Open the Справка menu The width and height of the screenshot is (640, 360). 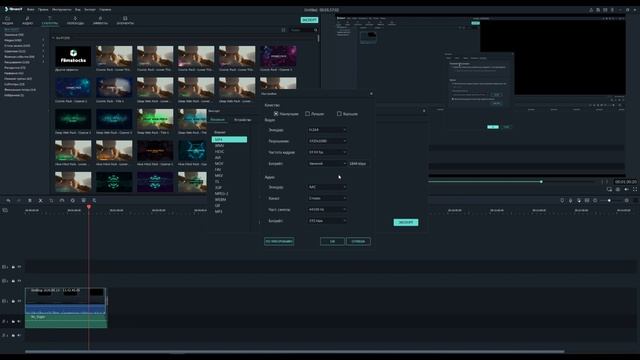point(105,9)
